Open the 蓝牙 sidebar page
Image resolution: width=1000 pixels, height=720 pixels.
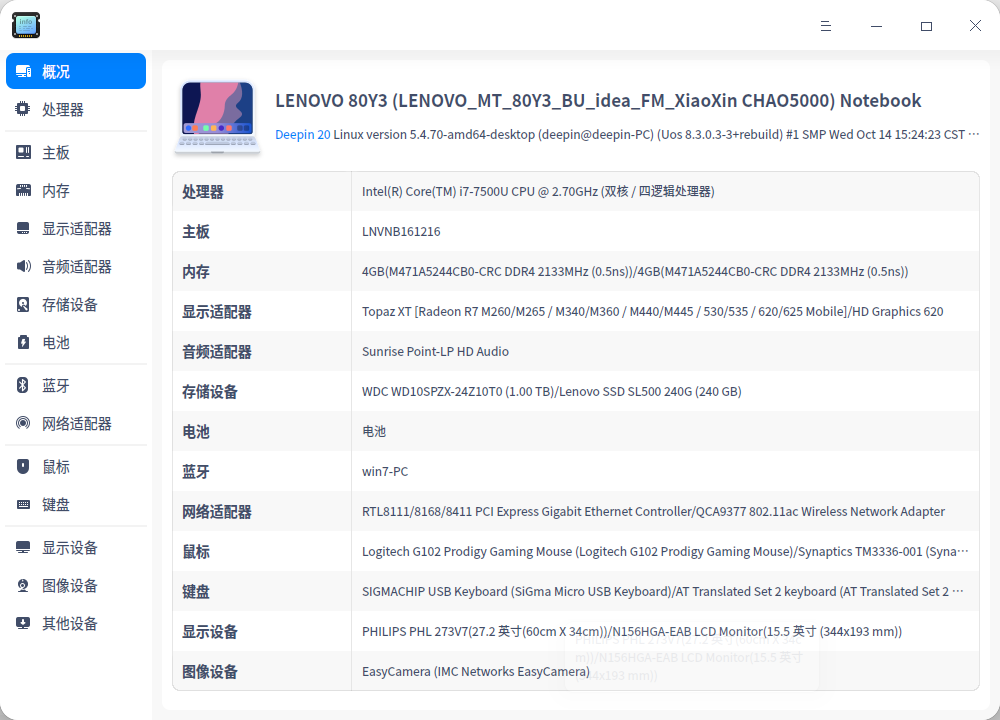[x=76, y=385]
